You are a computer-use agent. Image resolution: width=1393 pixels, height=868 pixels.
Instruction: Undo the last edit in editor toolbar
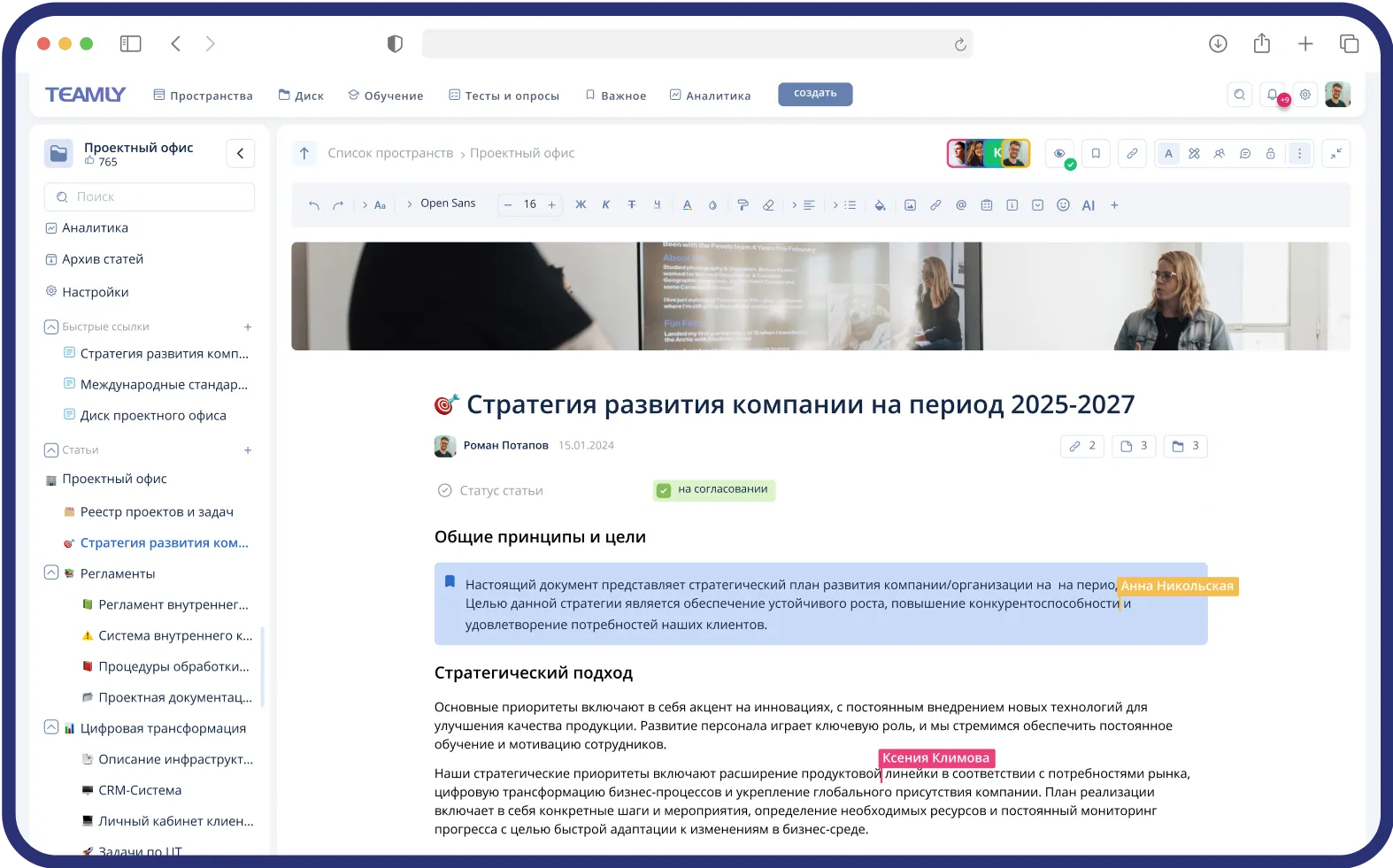[x=314, y=205]
